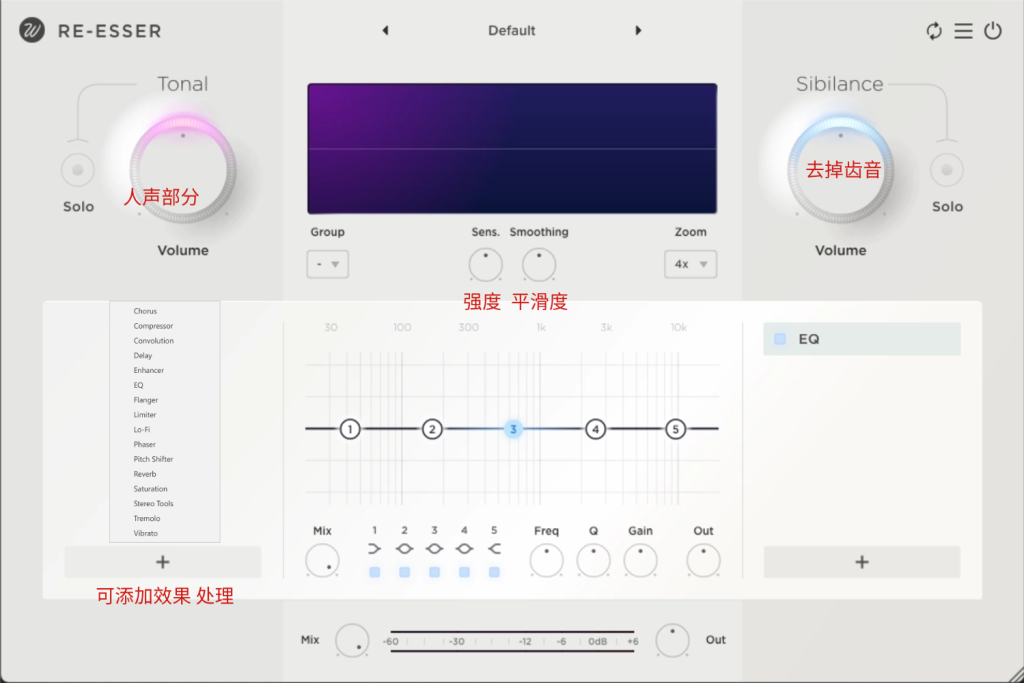Choose Compressor from the effects list

[x=153, y=326]
